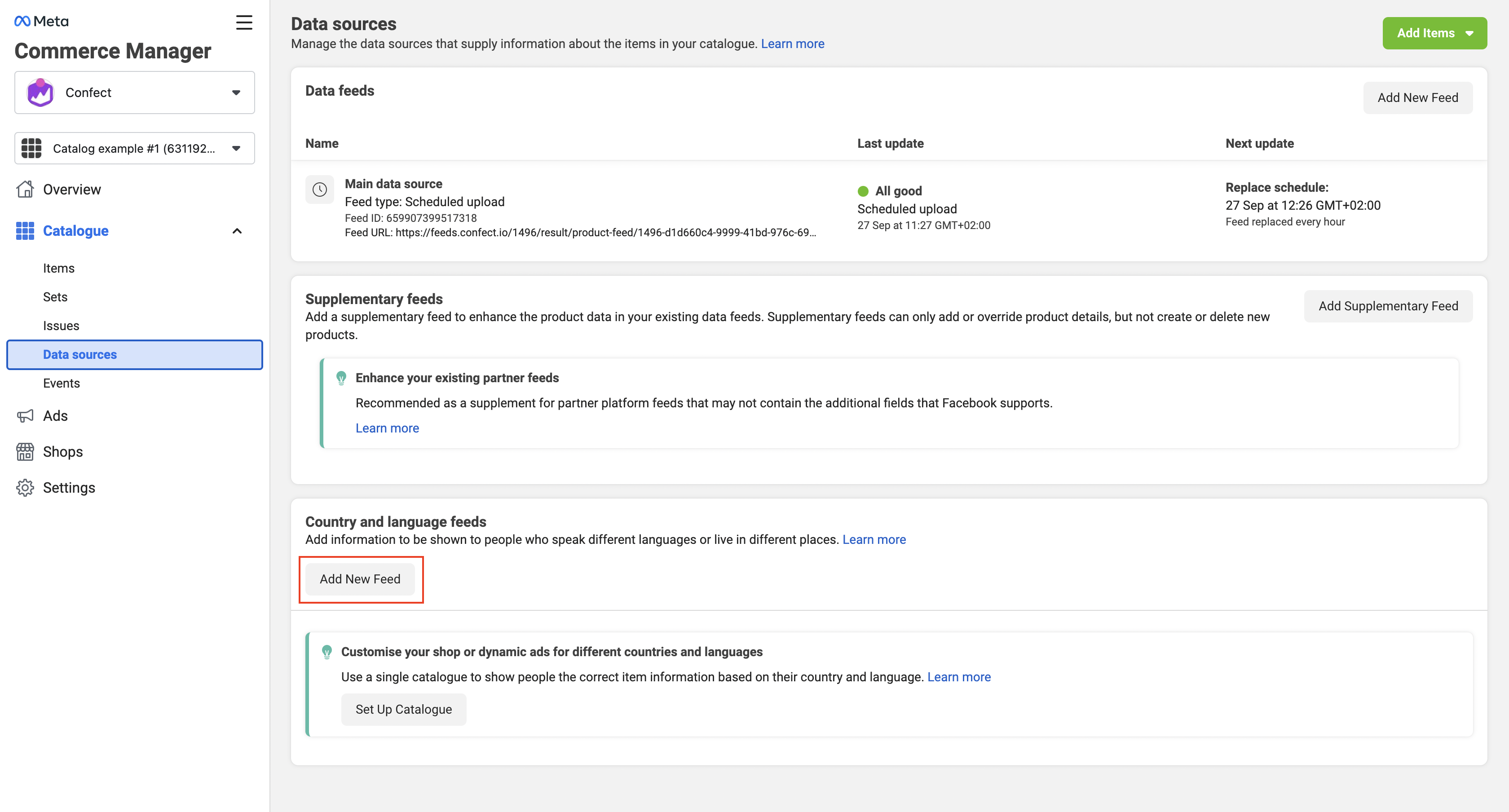This screenshot has height=812, width=1509.
Task: Click the Last update column header
Action: [891, 144]
